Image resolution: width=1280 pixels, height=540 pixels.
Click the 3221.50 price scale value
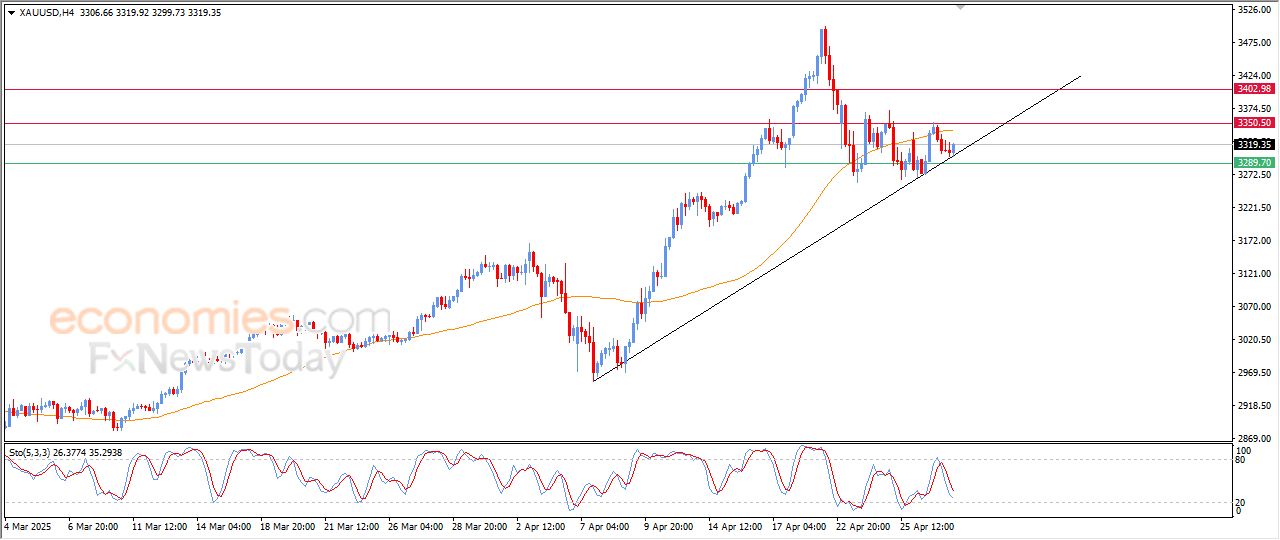[1254, 208]
